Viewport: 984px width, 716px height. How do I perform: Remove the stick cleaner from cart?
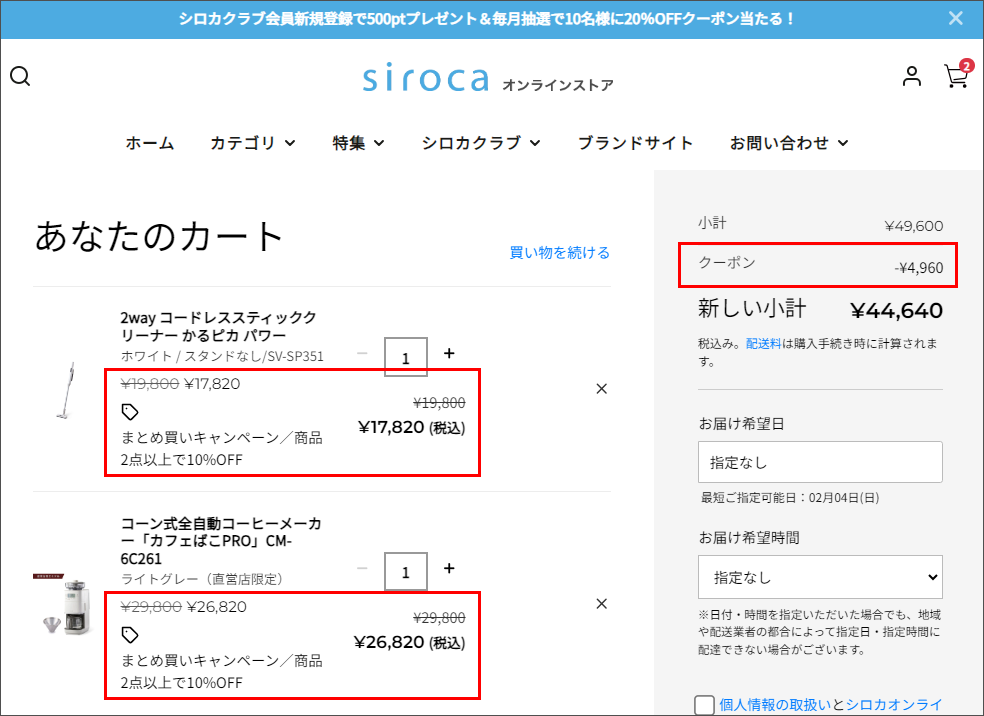pos(601,389)
